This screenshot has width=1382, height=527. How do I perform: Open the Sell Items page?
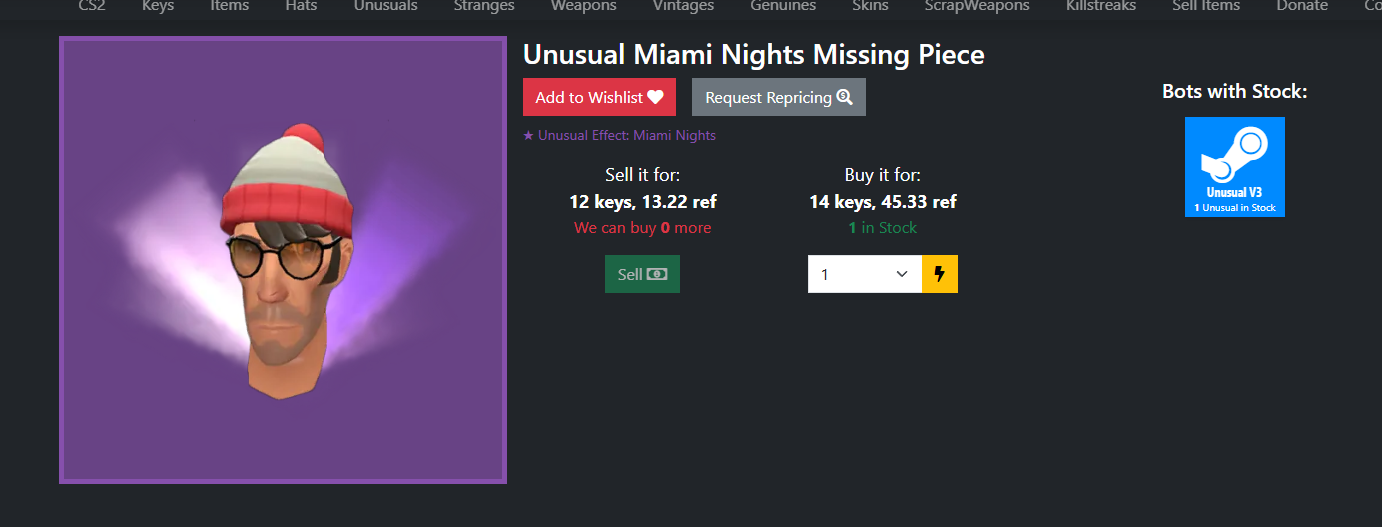[1206, 6]
